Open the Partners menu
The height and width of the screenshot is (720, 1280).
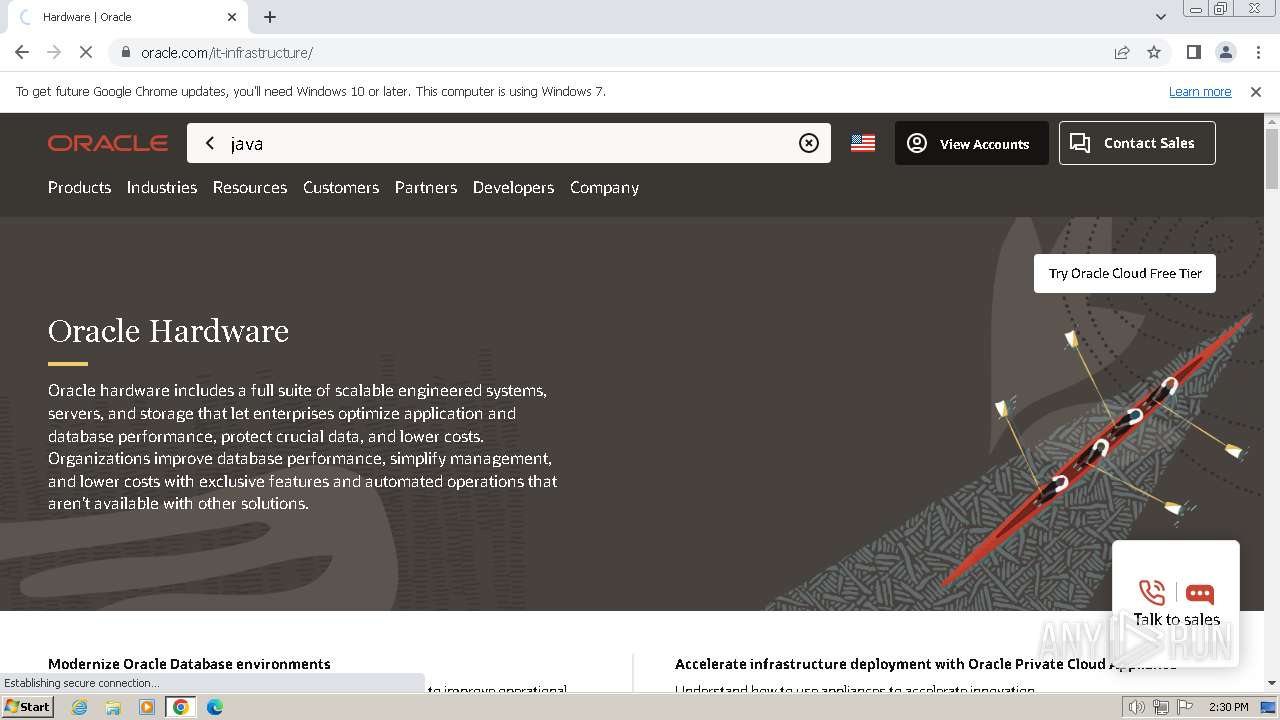426,187
